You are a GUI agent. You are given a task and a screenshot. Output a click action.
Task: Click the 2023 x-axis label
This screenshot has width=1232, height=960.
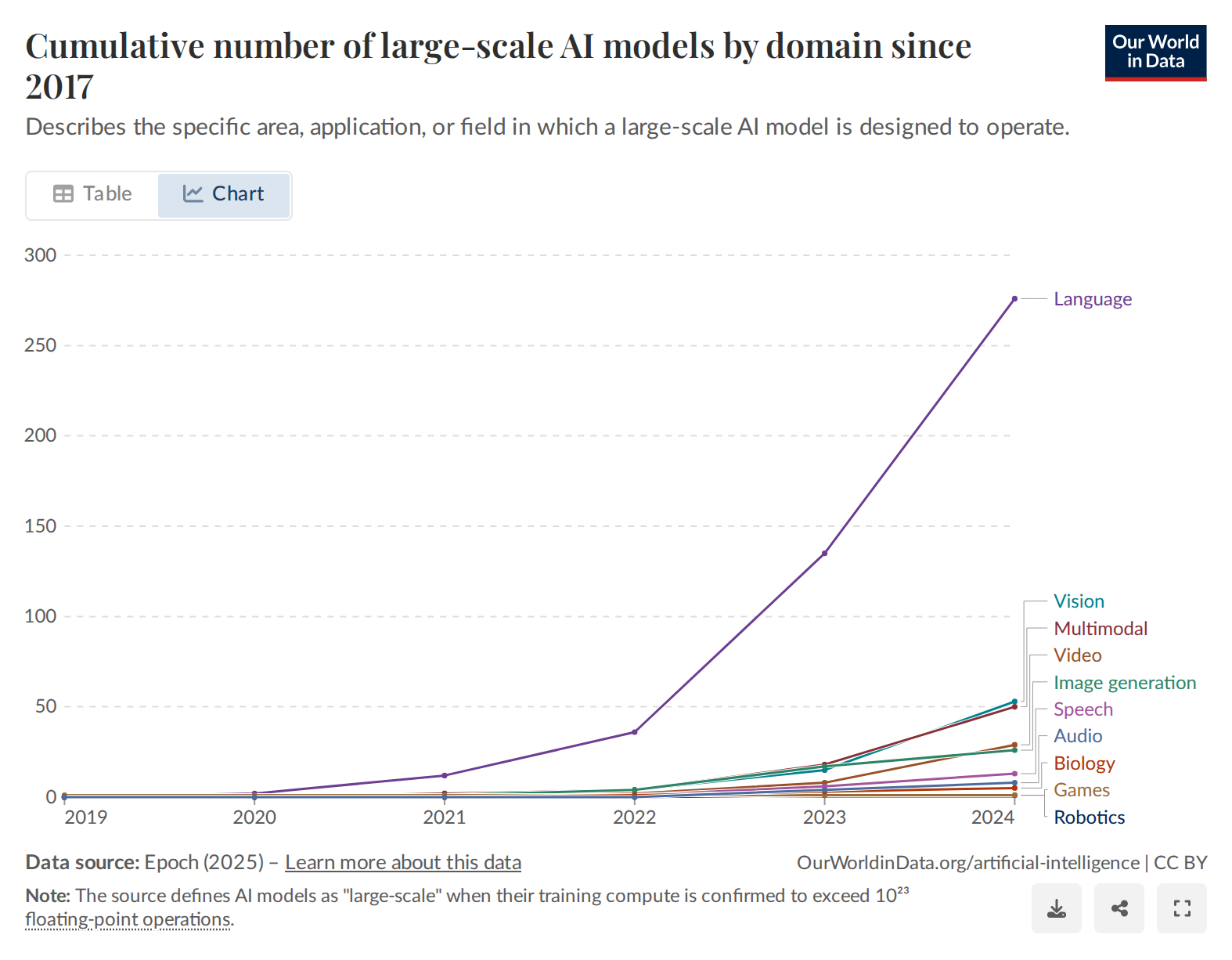tap(824, 817)
